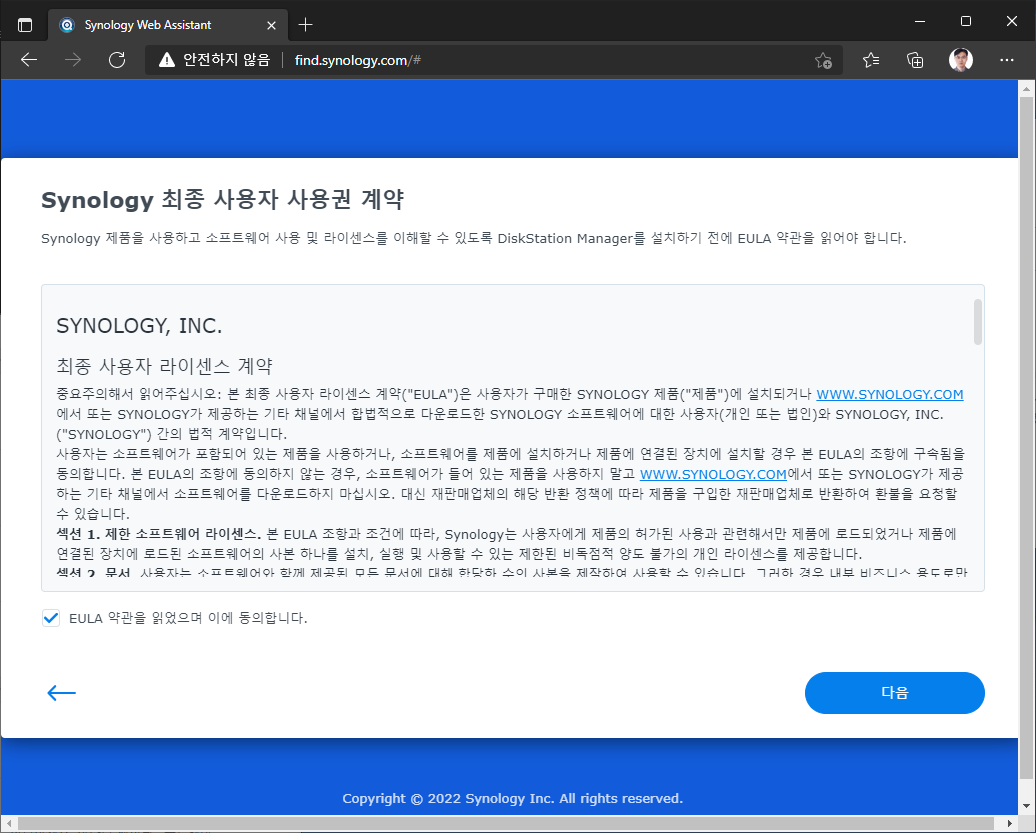1036x833 pixels.
Task: Open the first WWW.SYNOLOGY.COM link
Action: point(889,394)
